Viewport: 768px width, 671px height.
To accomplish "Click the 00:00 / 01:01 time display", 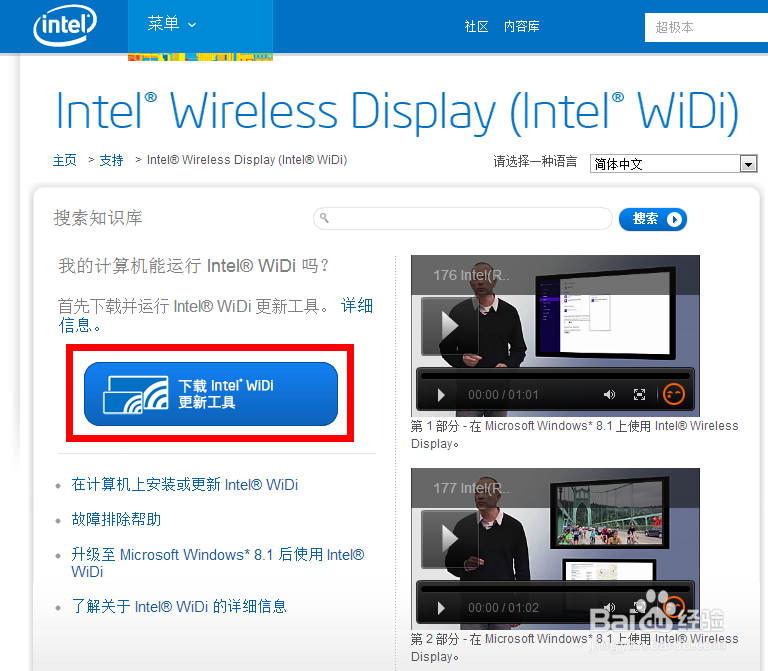I will [503, 395].
